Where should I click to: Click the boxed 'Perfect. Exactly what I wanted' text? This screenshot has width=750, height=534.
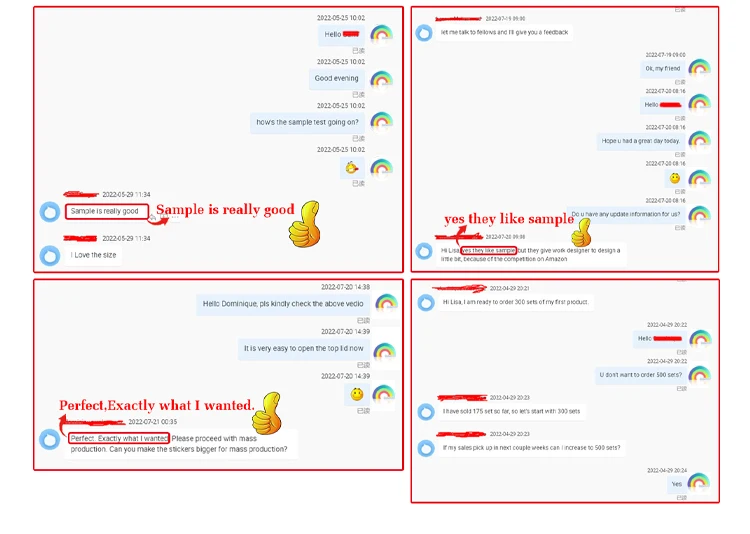tap(119, 438)
